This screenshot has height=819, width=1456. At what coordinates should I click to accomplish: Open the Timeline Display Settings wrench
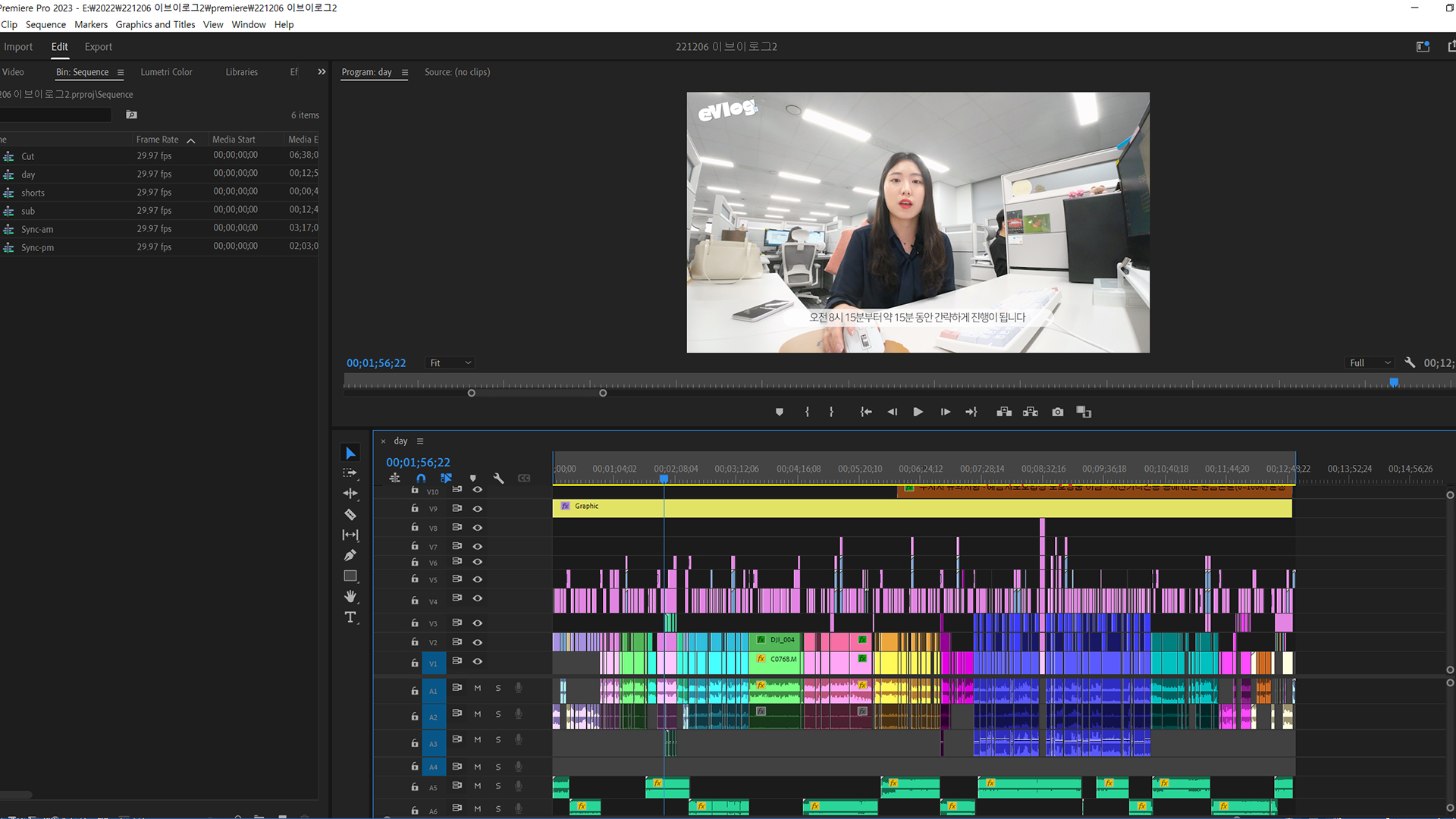pyautogui.click(x=499, y=479)
